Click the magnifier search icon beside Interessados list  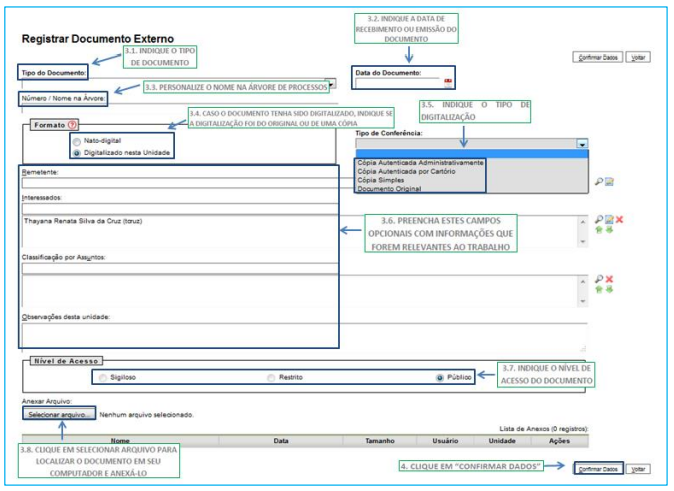(598, 218)
